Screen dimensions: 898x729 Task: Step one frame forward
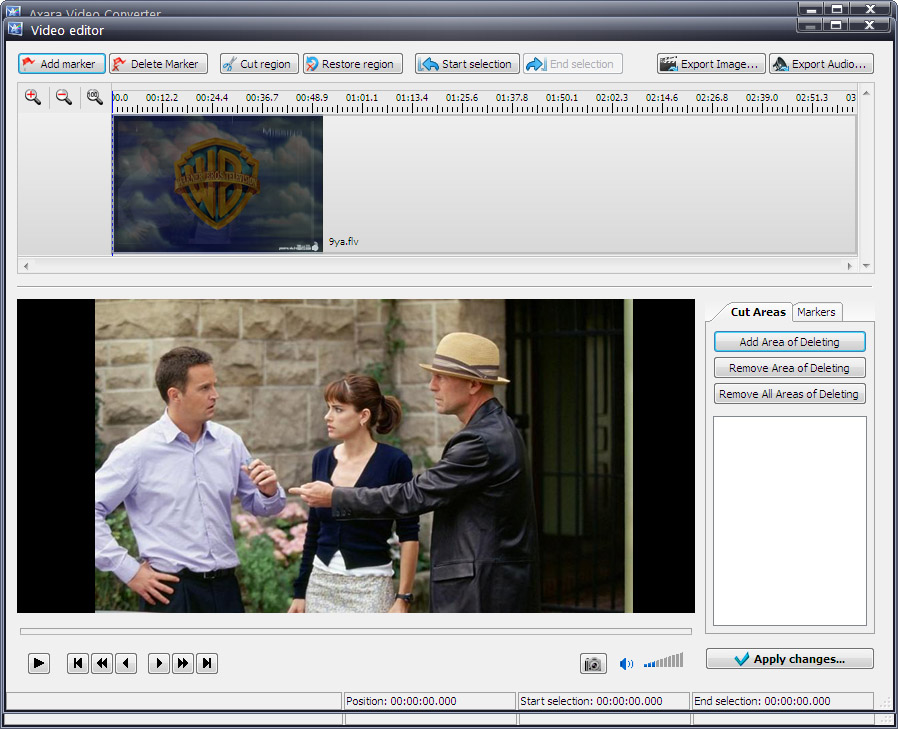[158, 663]
